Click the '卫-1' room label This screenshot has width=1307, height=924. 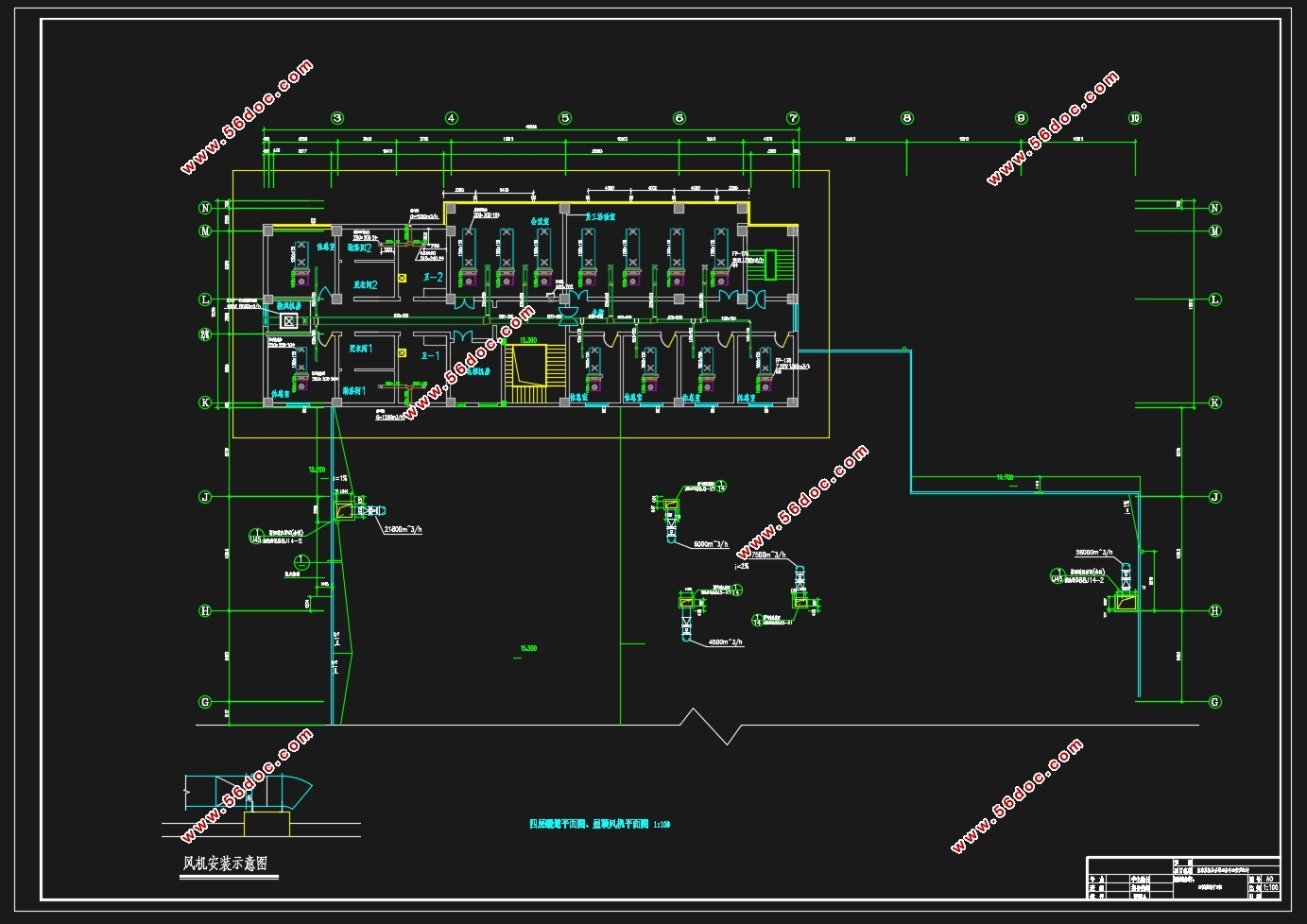430,356
